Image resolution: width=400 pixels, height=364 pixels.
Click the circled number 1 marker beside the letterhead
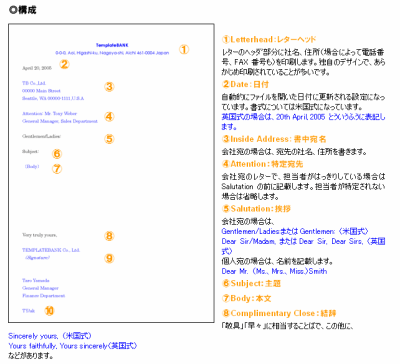(x=184, y=50)
